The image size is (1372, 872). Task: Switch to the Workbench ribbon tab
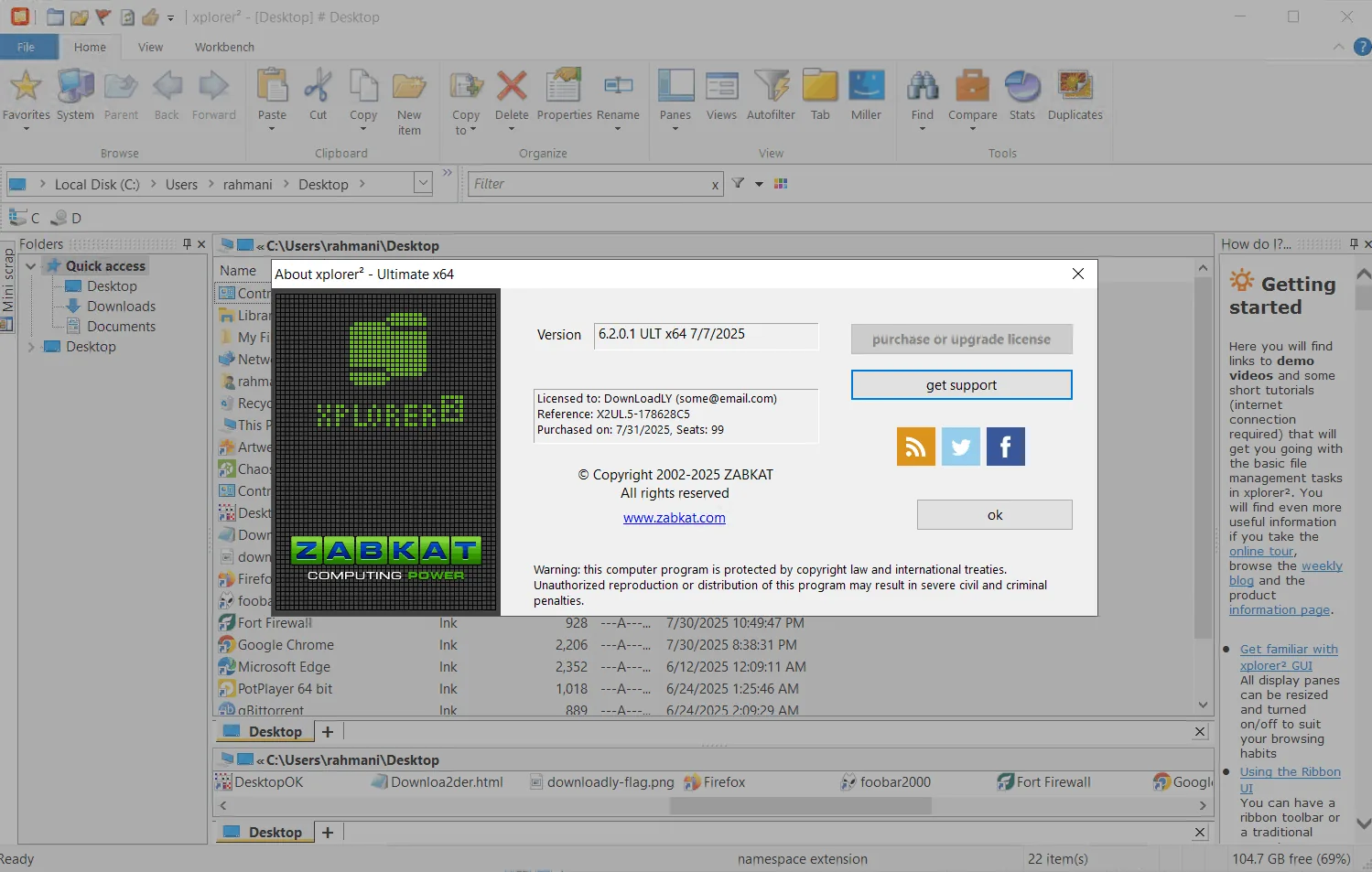pos(224,47)
